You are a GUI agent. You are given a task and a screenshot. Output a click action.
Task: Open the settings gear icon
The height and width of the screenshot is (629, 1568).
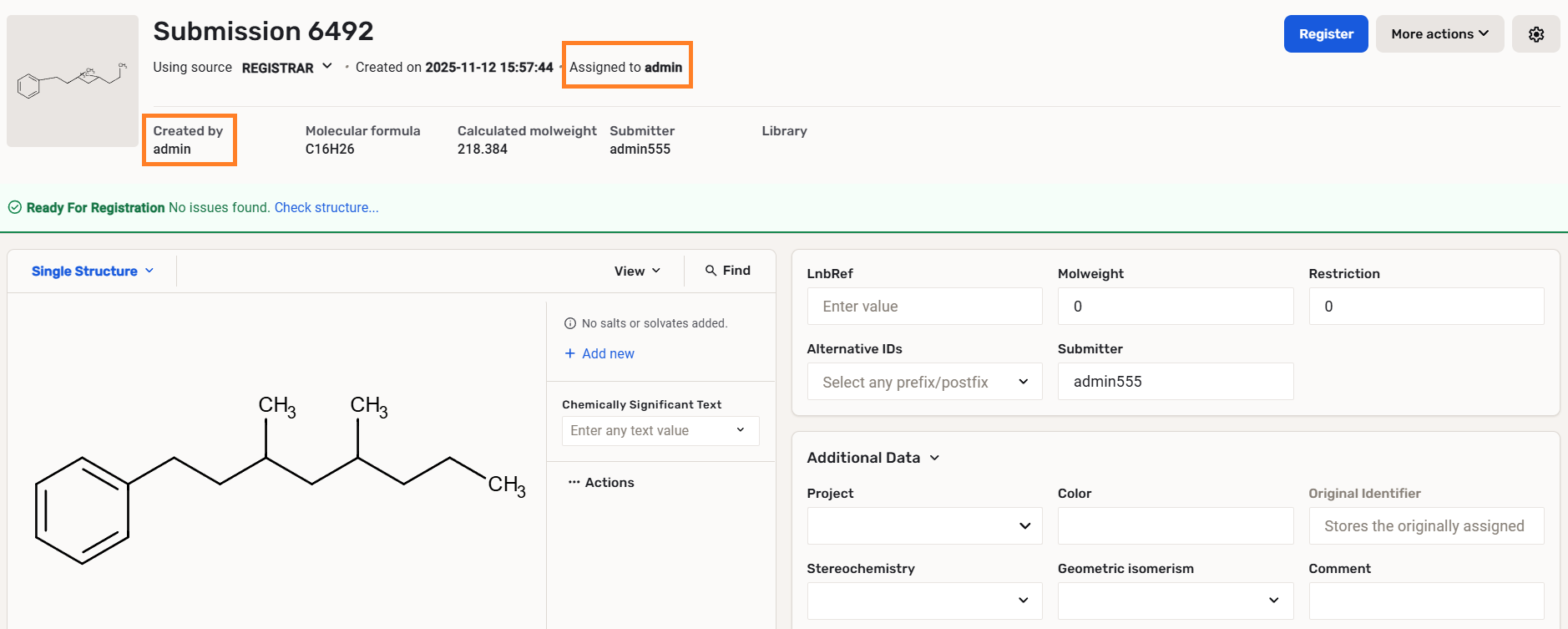tap(1535, 34)
